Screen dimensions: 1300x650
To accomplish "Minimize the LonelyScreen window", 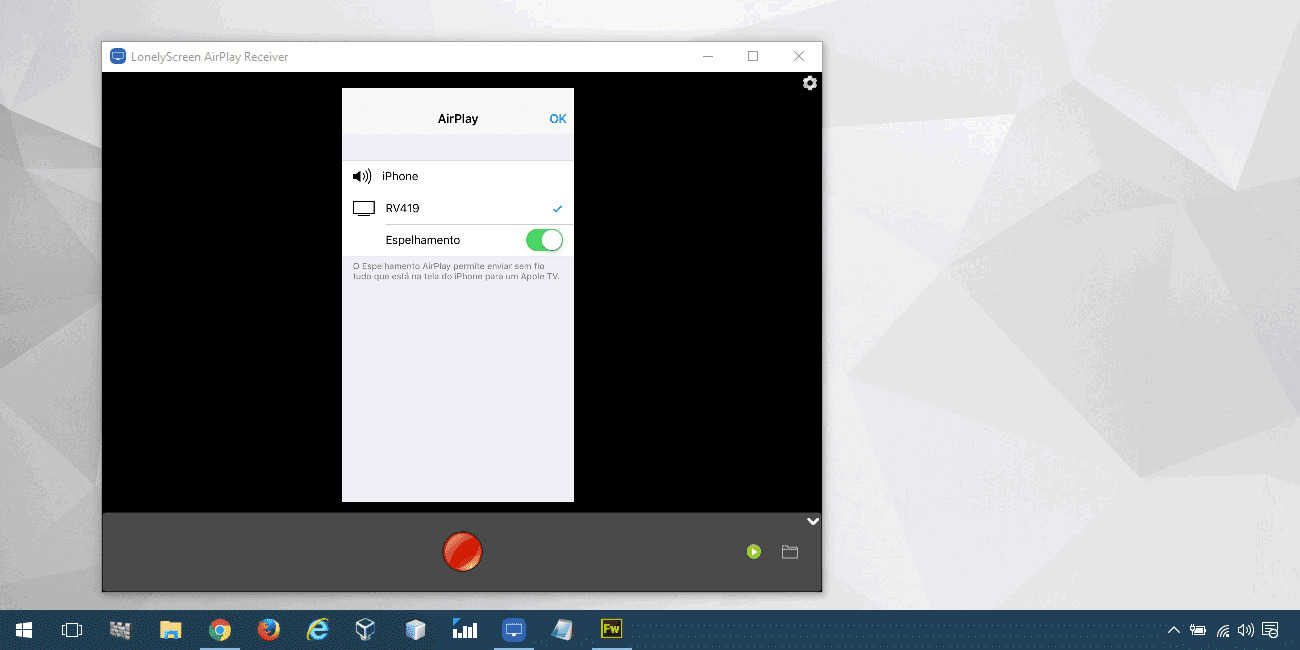I will (708, 57).
